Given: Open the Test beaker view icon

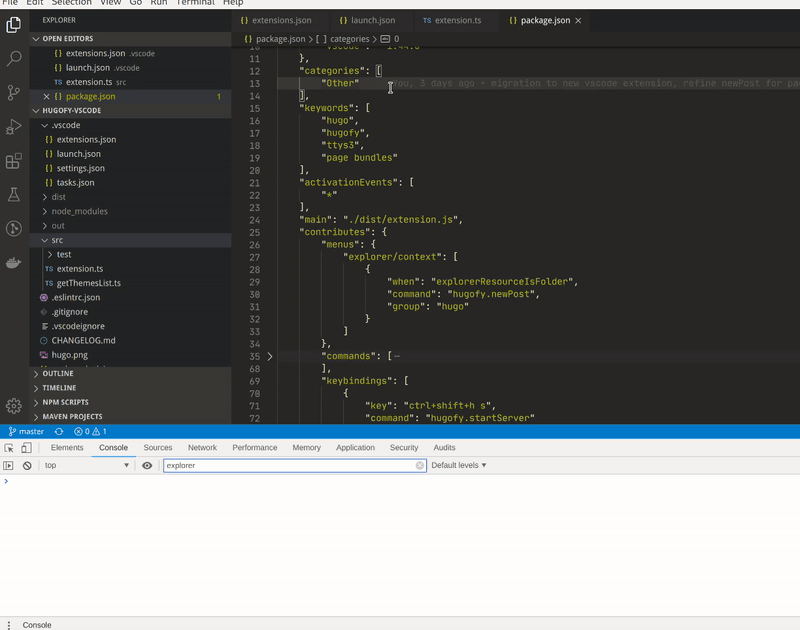Looking at the screenshot, I should (x=14, y=194).
